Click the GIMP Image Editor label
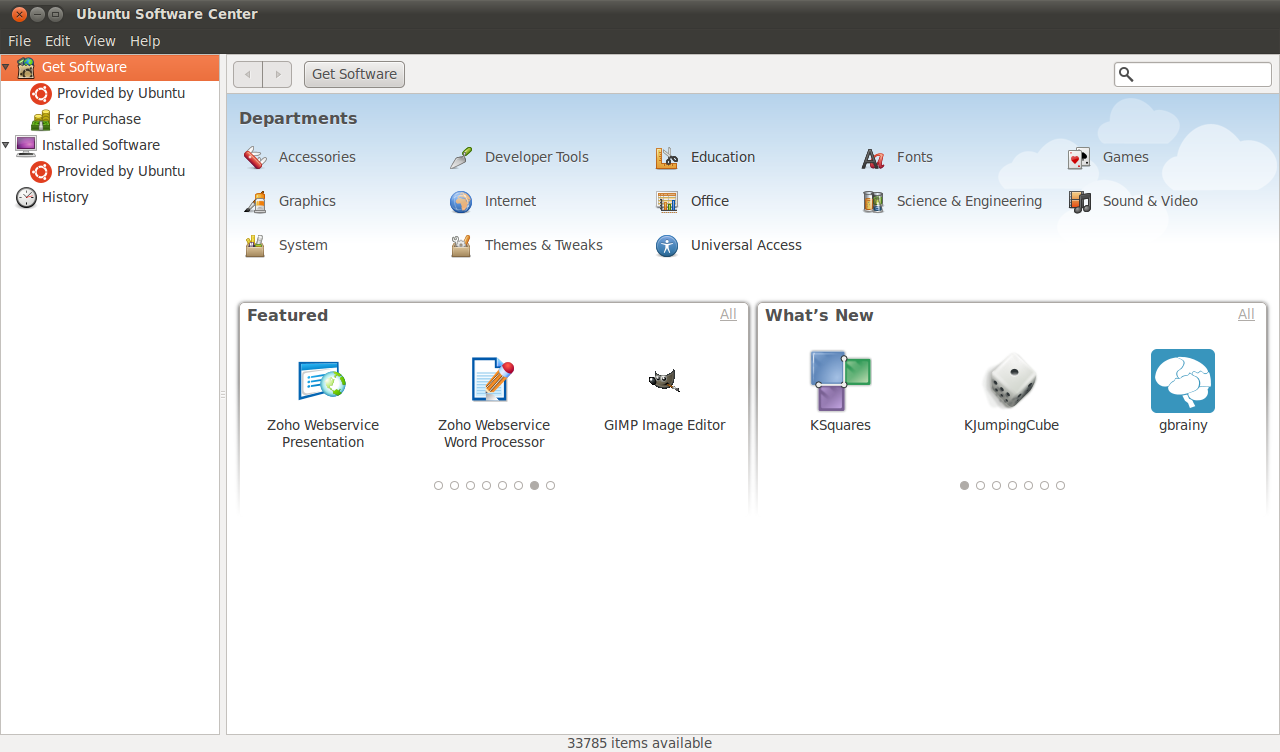Screen dimensions: 1280x752 [x=665, y=425]
